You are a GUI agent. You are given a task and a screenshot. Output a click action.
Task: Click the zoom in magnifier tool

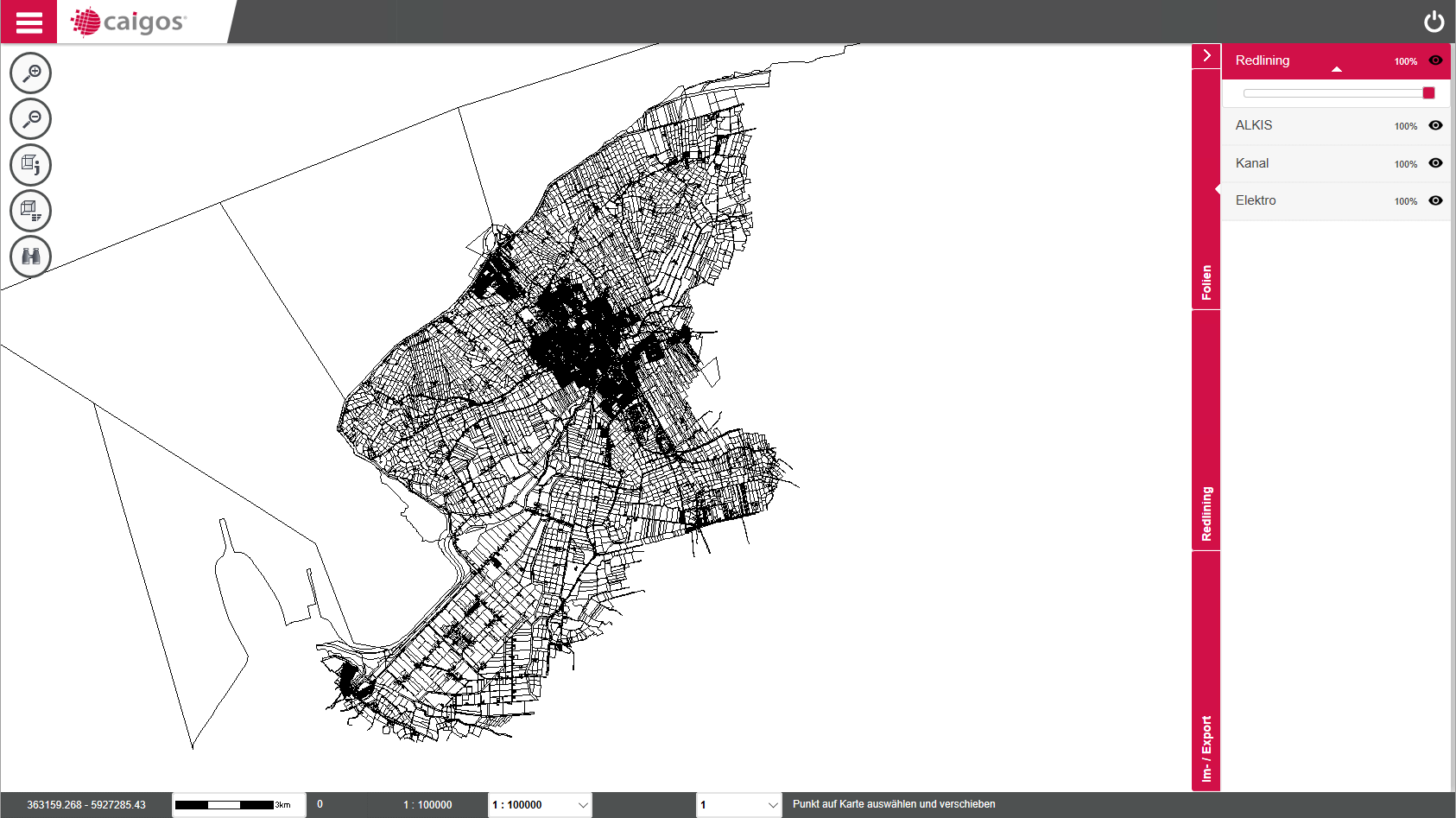click(x=31, y=73)
